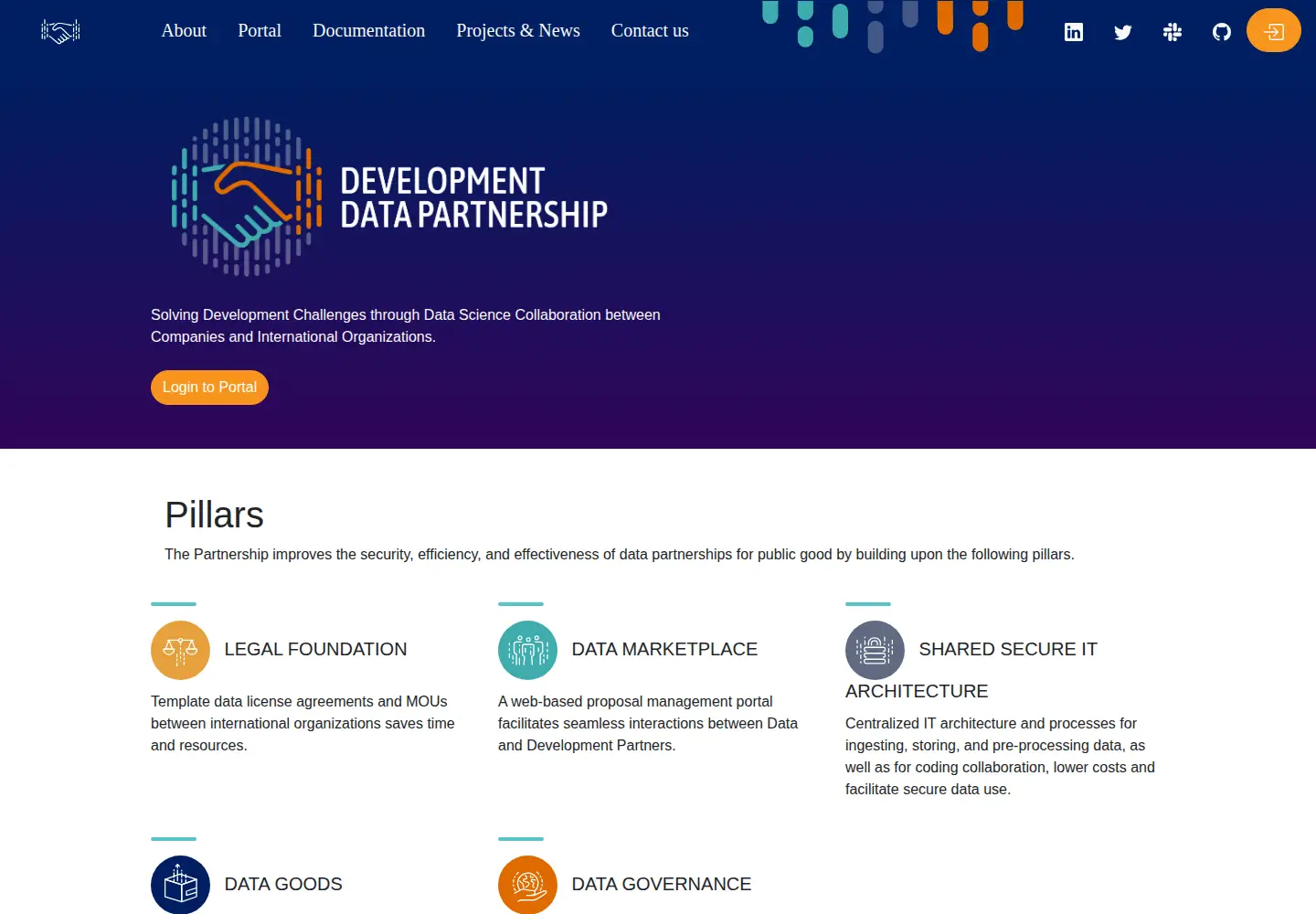Click the Development Data Partnership hero logo
Viewport: 1316px width, 914px height.
tap(389, 197)
